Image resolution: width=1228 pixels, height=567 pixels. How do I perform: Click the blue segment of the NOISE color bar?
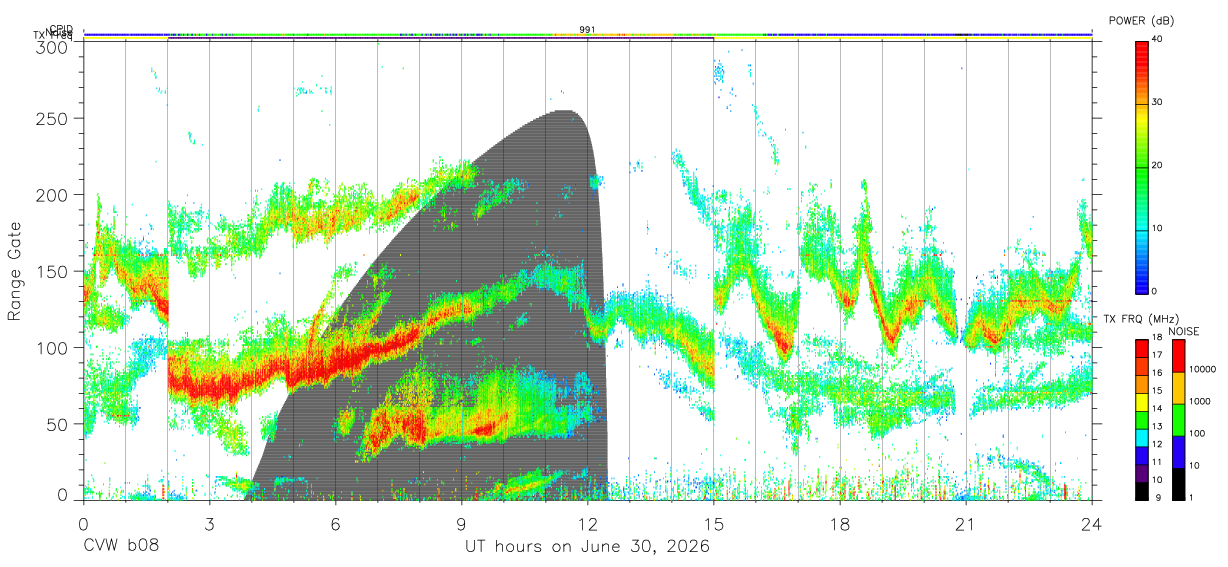(x=1178, y=452)
